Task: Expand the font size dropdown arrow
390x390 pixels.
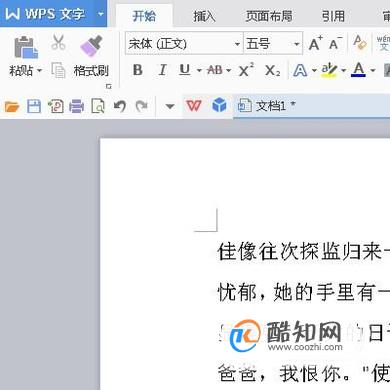Action: click(297, 44)
